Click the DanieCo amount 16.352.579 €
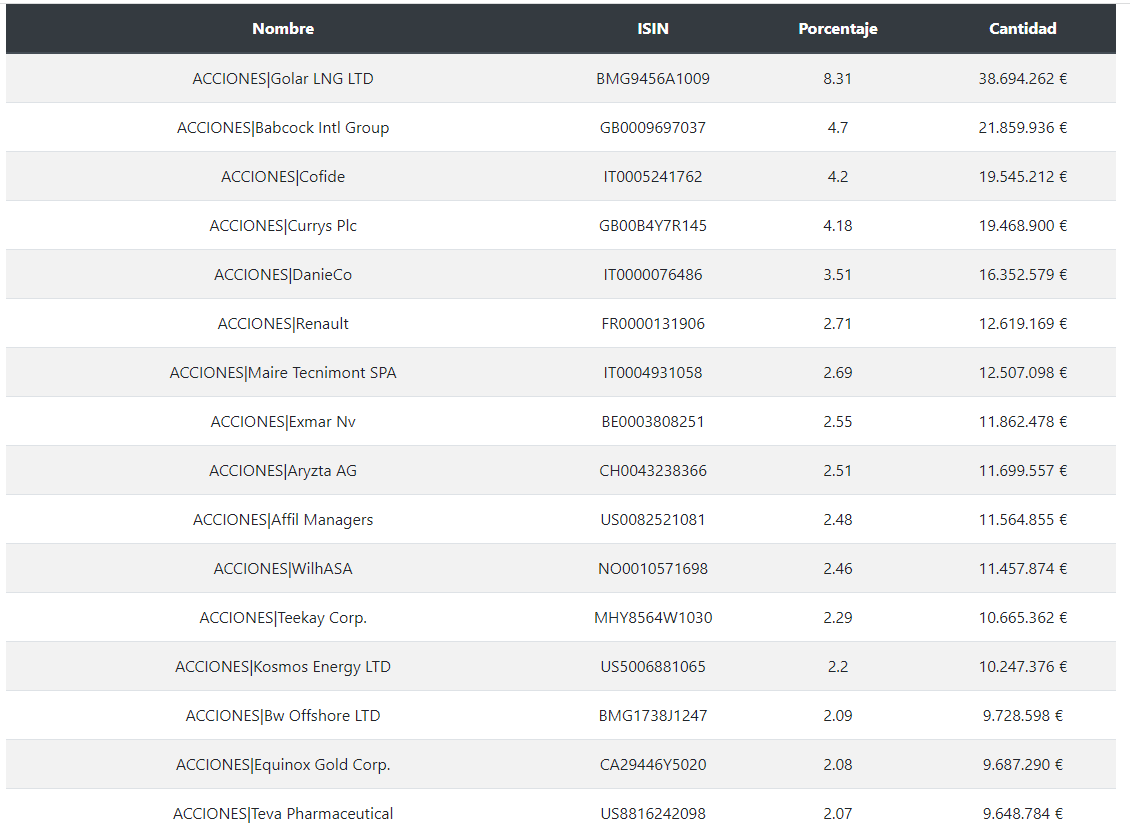Screen dimensions: 1130x826 point(1022,274)
